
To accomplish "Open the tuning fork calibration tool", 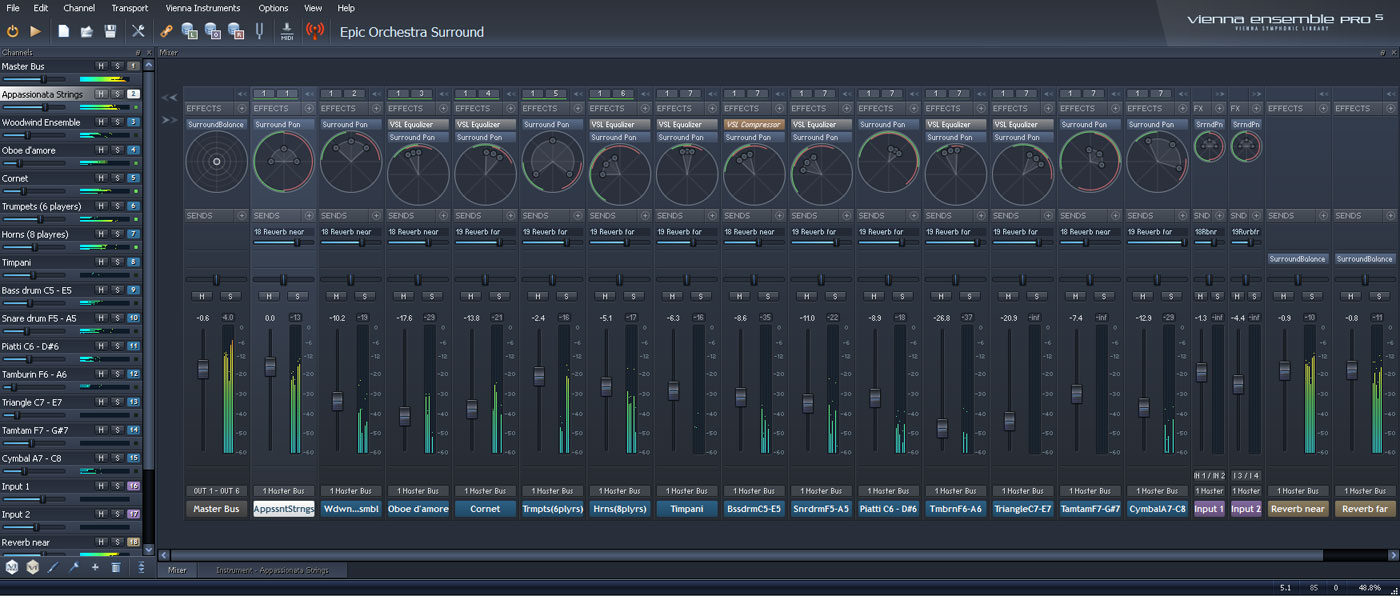I will 260,31.
